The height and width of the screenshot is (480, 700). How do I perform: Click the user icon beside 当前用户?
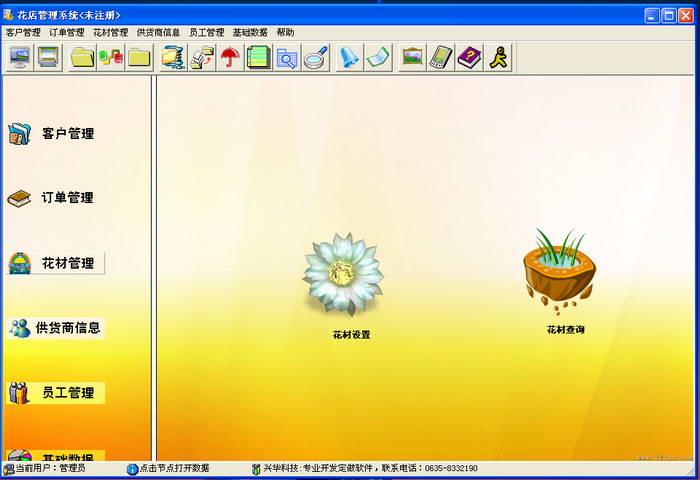(x=8, y=469)
